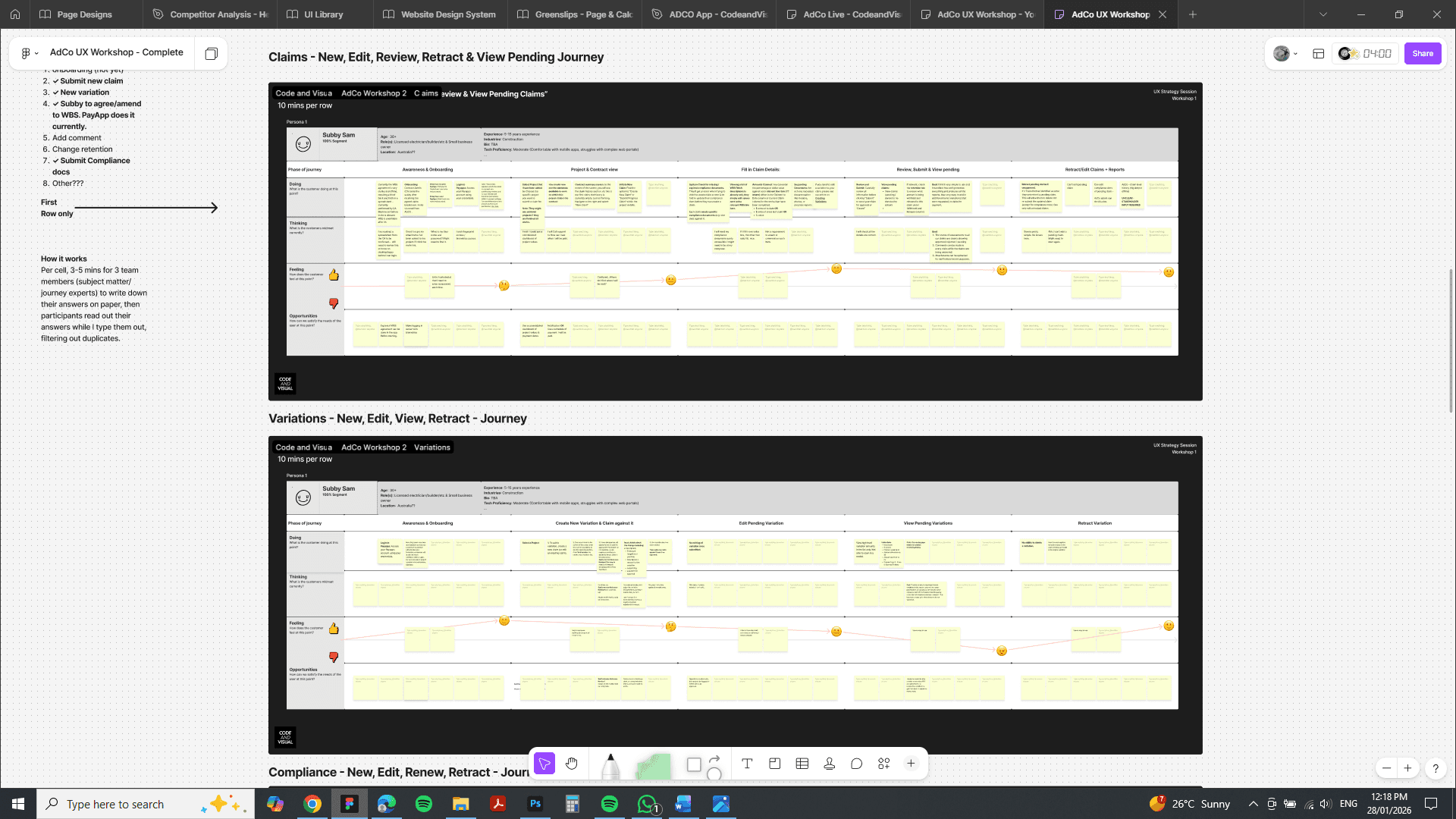
Task: Click the canvas vertical scrollbar
Action: click(x=1451, y=340)
